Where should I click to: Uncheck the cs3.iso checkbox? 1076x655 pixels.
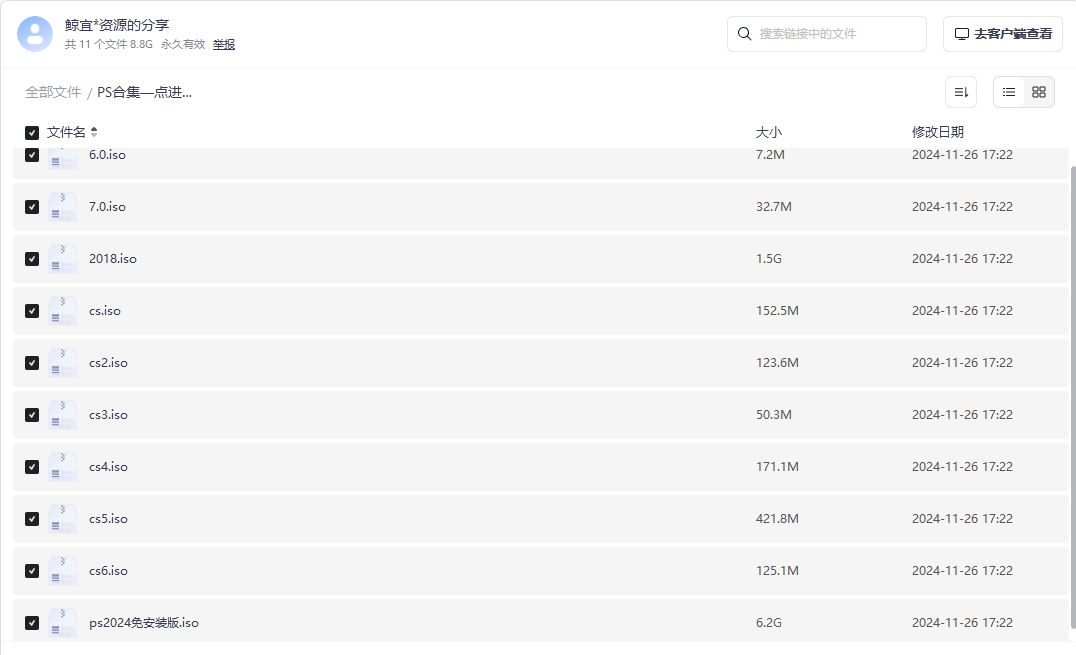[32, 415]
